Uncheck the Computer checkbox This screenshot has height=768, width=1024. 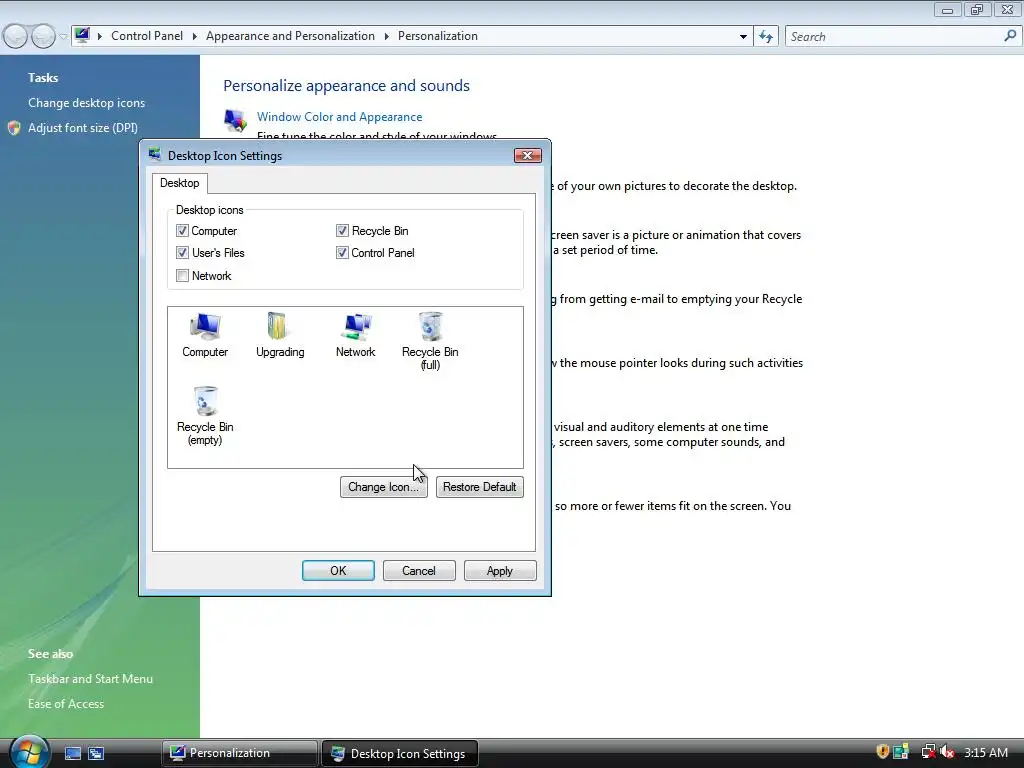(x=182, y=231)
